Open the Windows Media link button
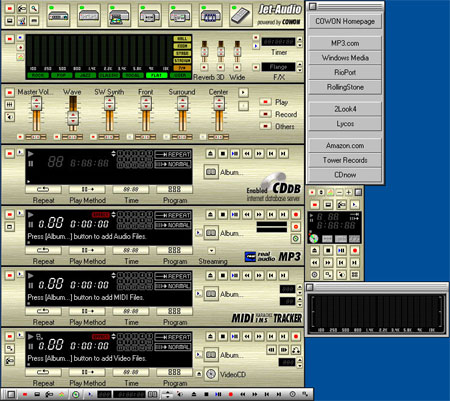 (345, 58)
